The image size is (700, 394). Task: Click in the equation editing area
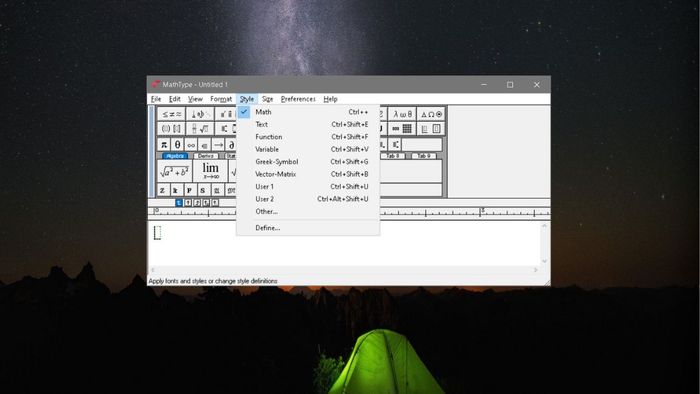[x=345, y=244]
